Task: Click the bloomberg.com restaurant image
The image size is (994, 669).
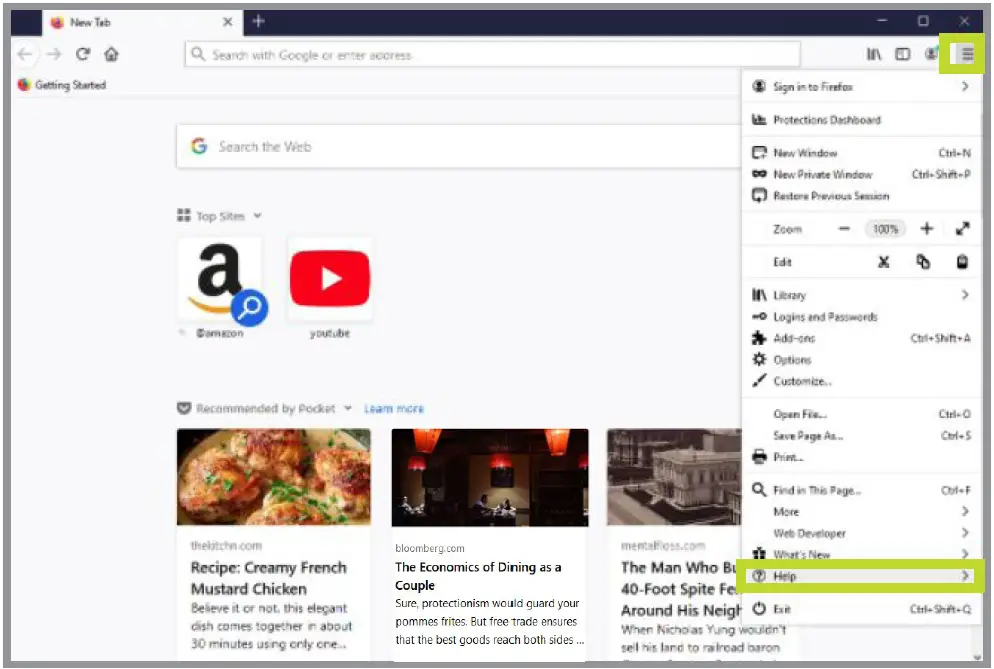Action: point(489,477)
